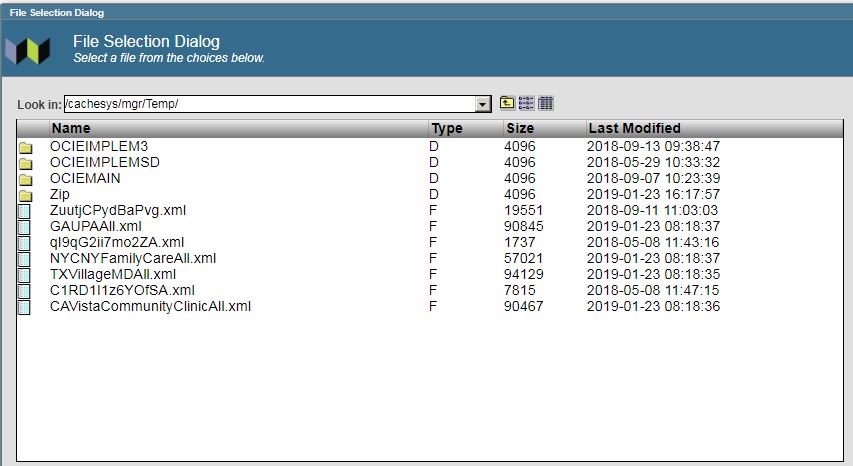Click date 2019-01-23 08:18:35
Screen dimensions: 853x466
653,275
